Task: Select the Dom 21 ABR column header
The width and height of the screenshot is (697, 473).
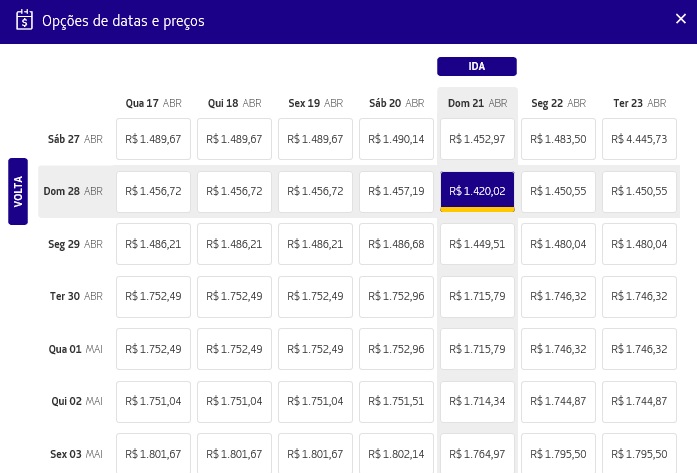Action: tap(478, 103)
